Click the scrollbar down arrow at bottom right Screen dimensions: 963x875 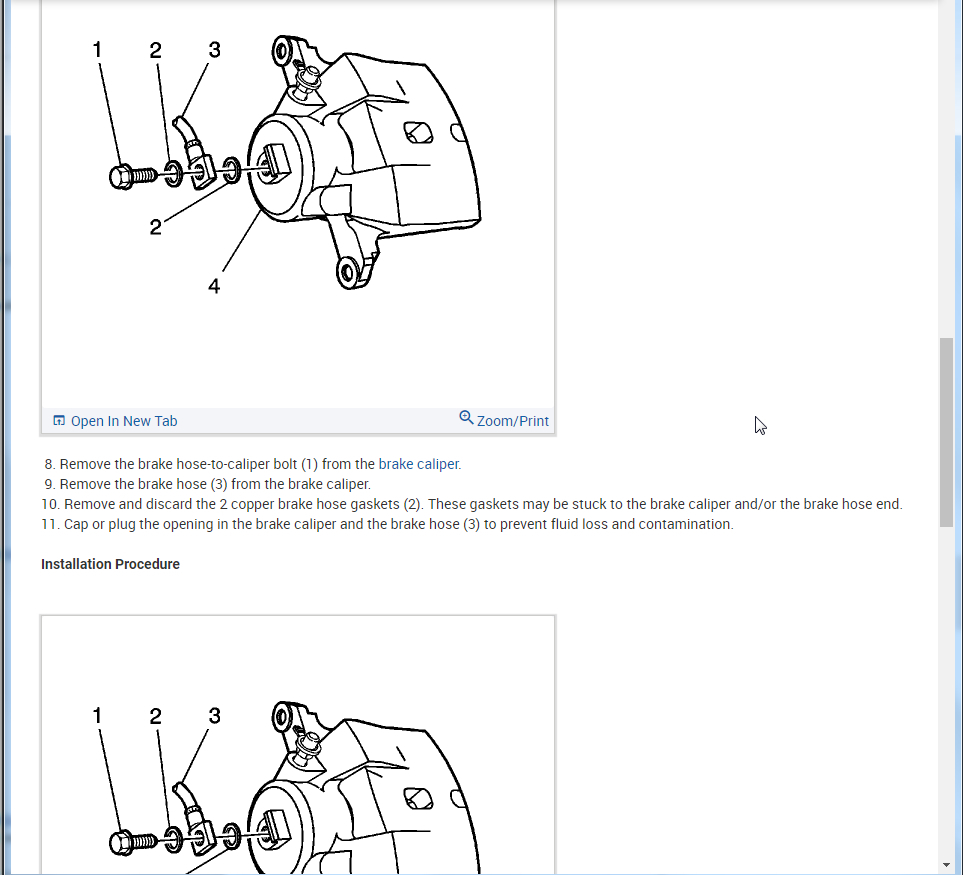pyautogui.click(x=946, y=865)
